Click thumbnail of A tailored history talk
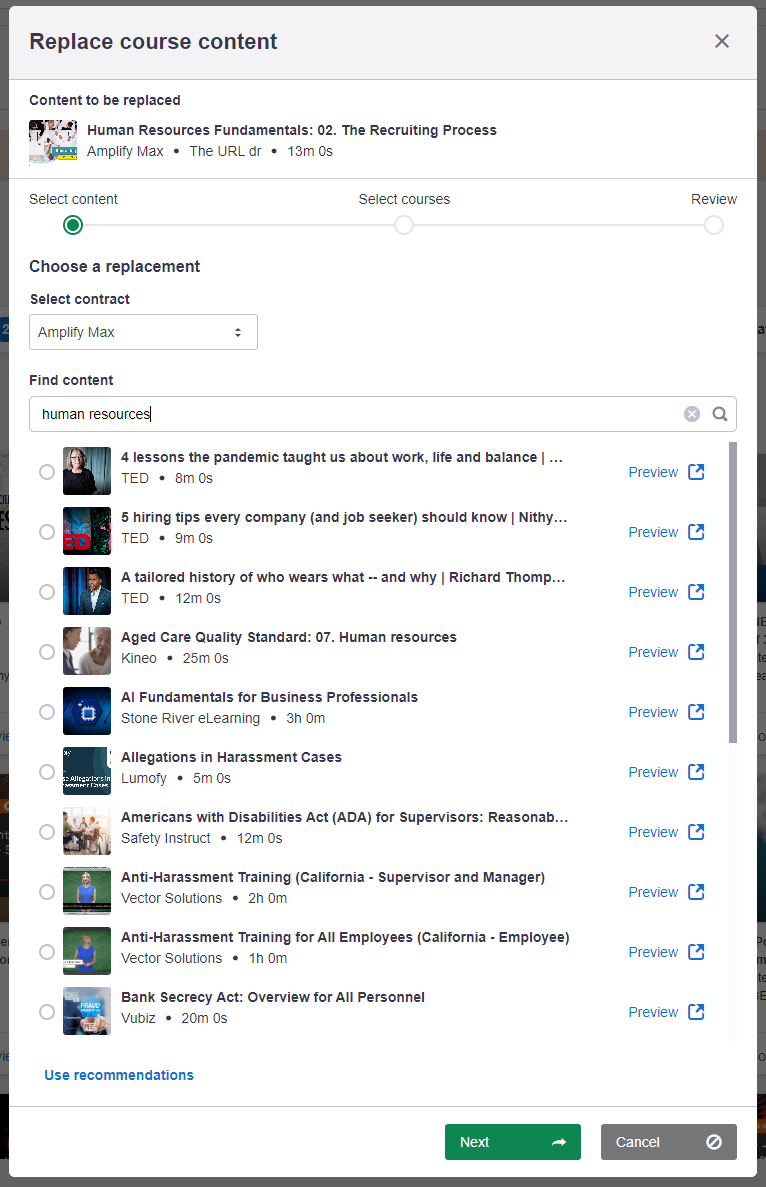766x1187 pixels. tap(87, 590)
